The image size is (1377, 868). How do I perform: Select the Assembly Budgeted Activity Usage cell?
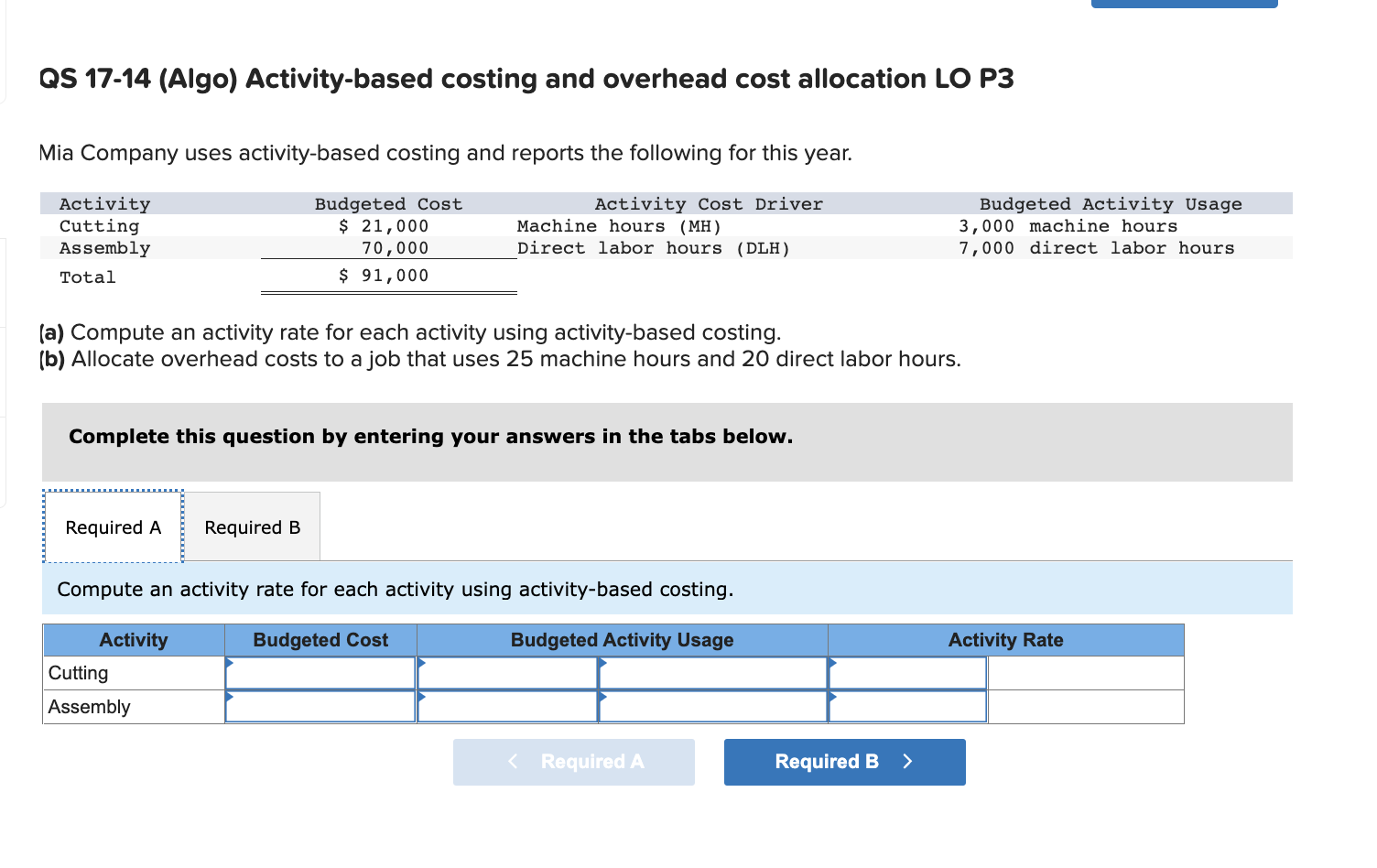[508, 706]
